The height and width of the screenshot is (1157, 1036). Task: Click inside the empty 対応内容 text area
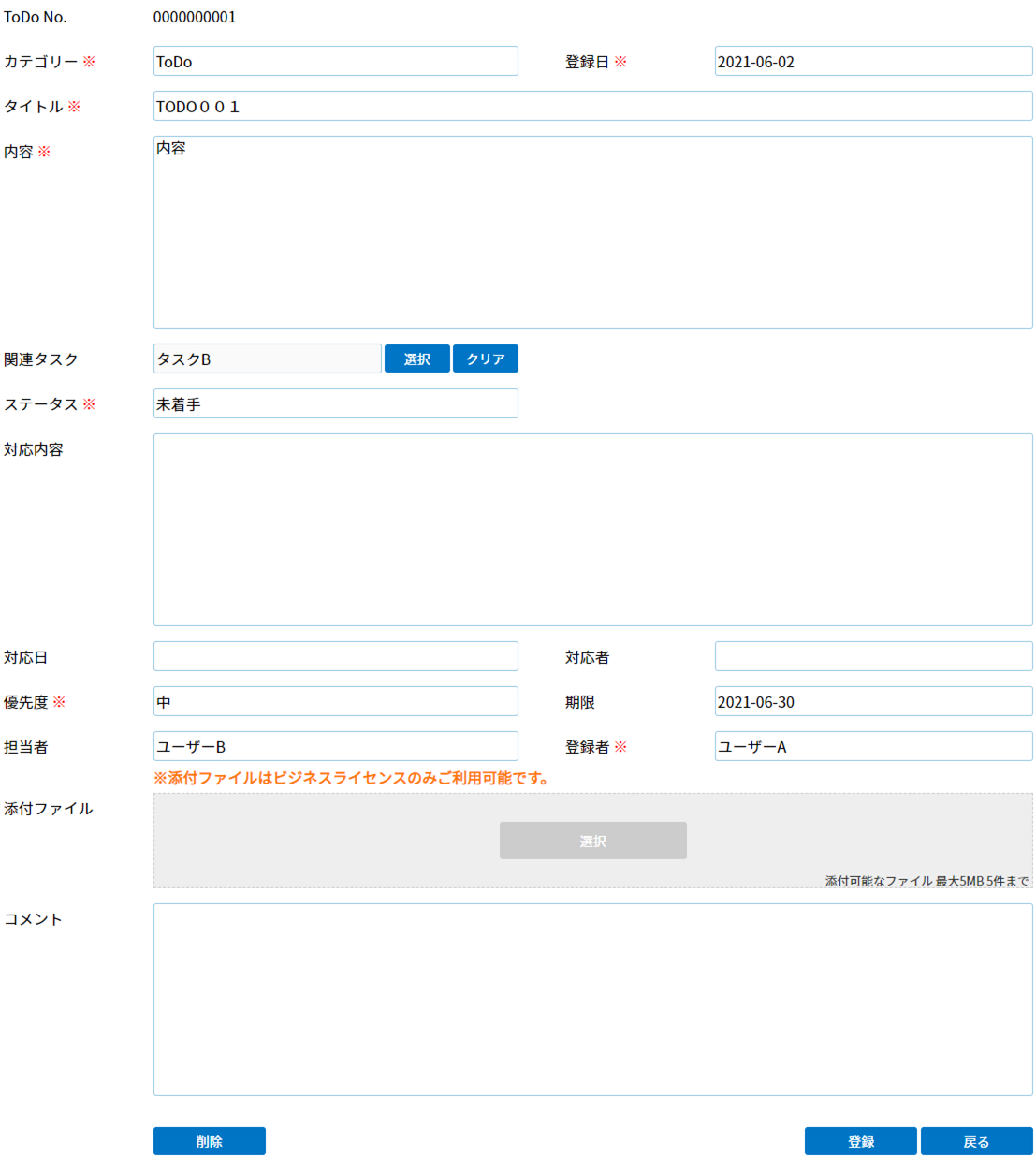click(x=592, y=530)
